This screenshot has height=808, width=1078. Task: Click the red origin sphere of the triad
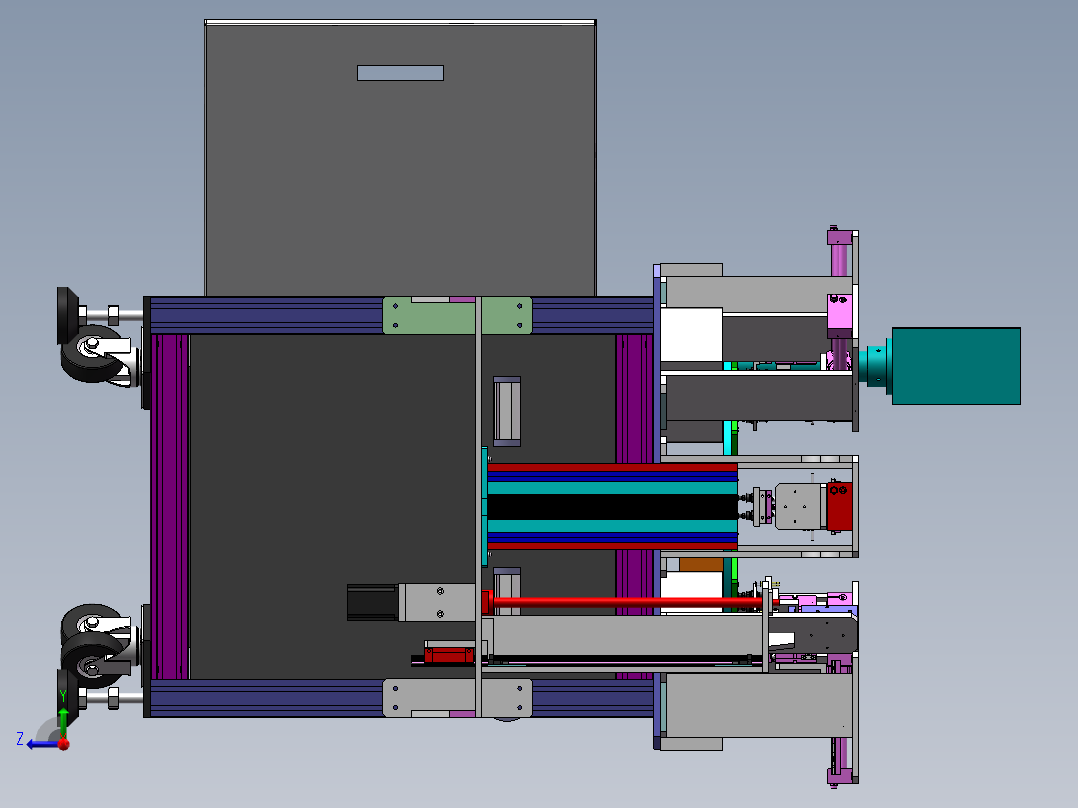point(64,744)
